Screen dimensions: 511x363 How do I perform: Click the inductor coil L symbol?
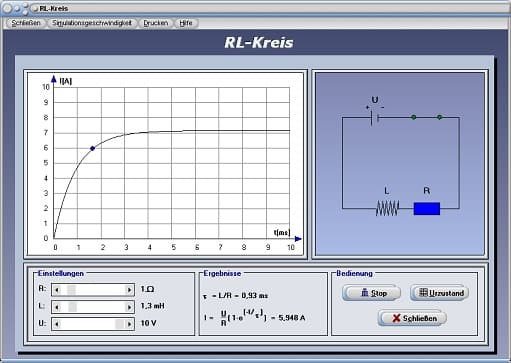[x=387, y=208]
